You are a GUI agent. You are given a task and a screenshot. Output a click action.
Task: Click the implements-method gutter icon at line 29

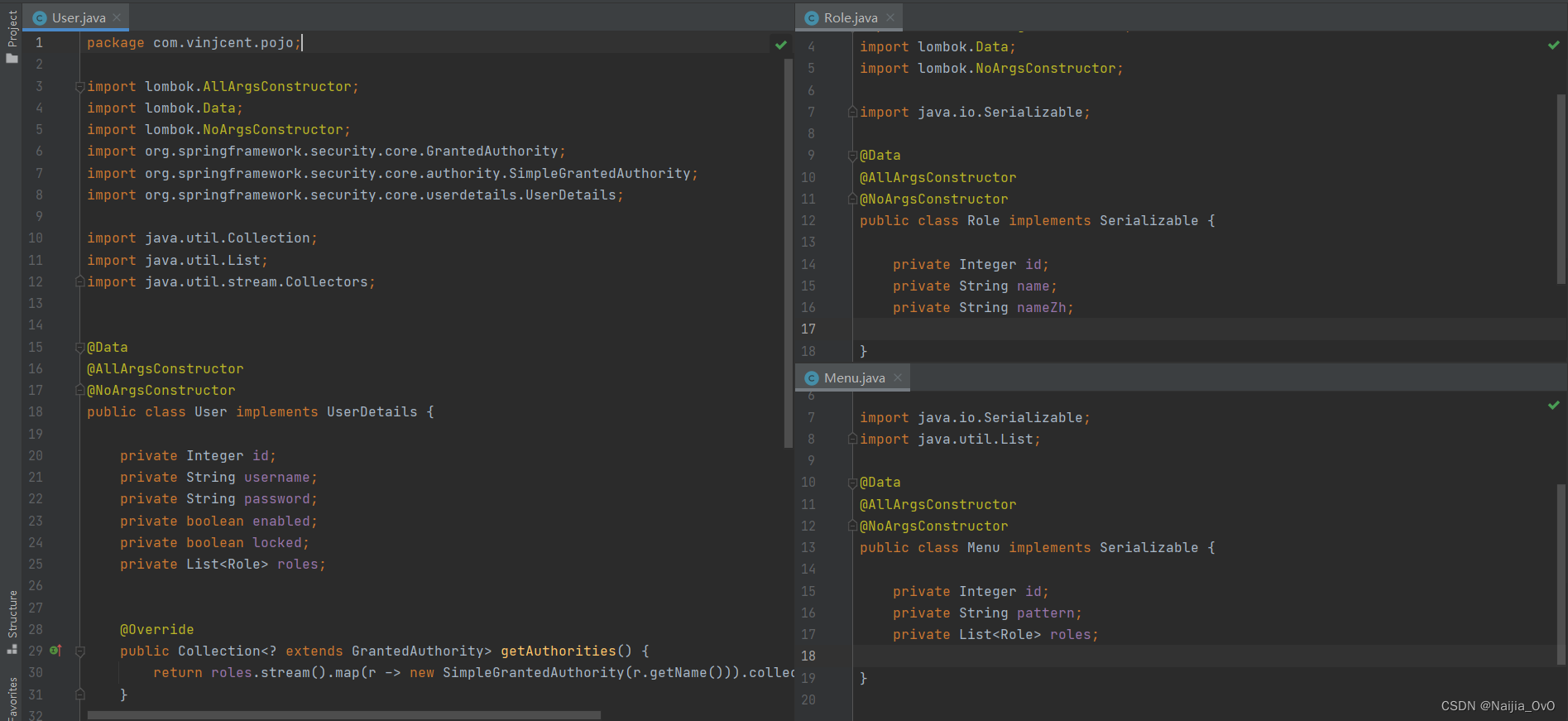tap(56, 651)
